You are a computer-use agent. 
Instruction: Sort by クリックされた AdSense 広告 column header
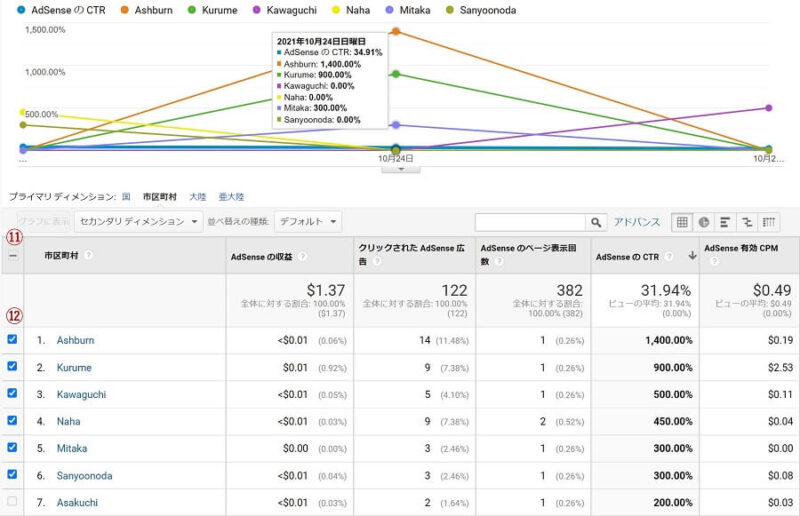tap(411, 254)
